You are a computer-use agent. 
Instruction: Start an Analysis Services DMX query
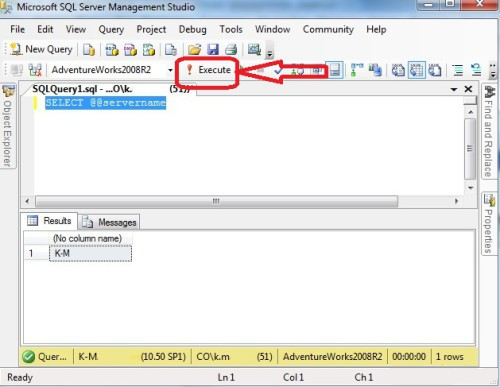point(130,50)
